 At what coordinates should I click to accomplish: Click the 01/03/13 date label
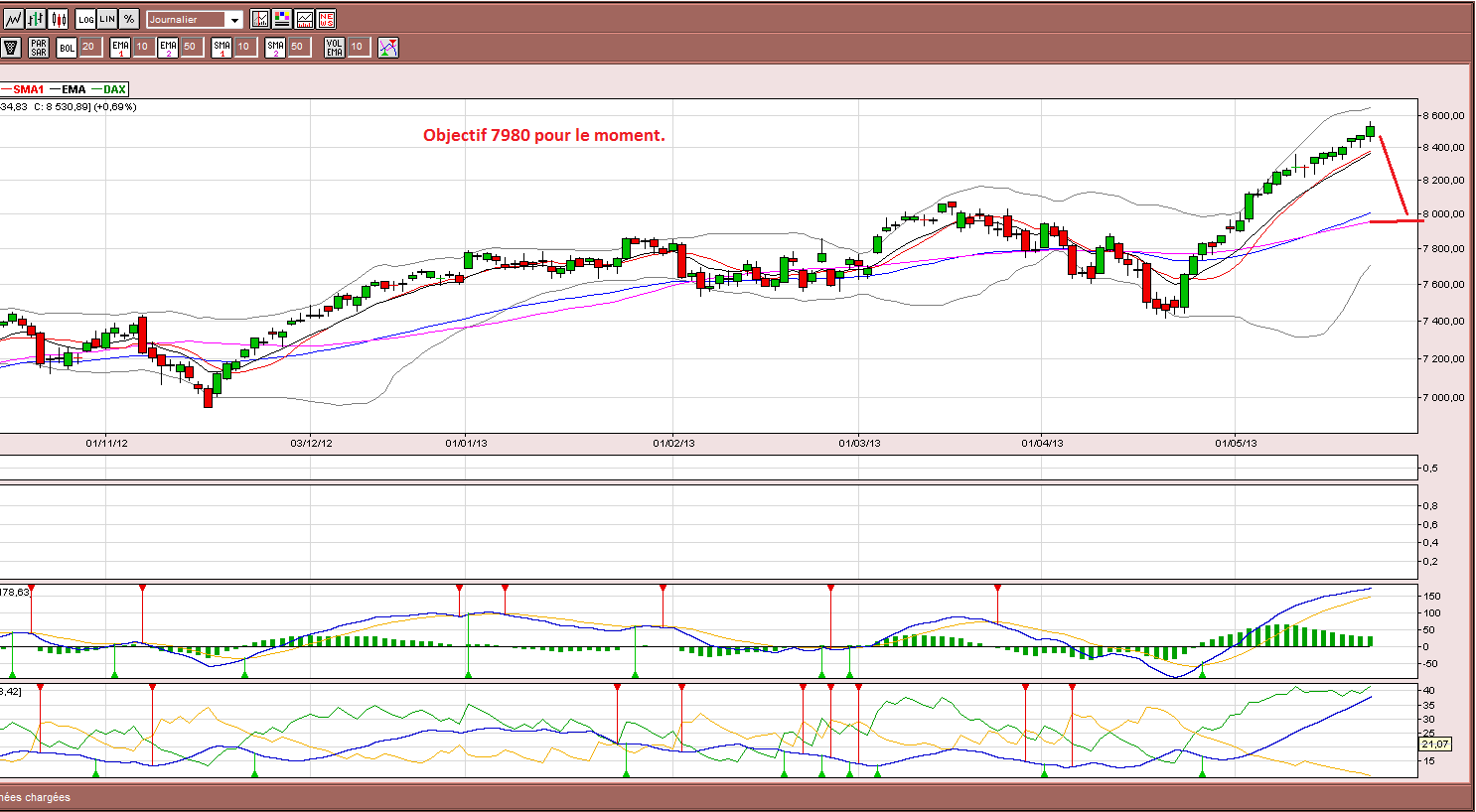click(859, 443)
